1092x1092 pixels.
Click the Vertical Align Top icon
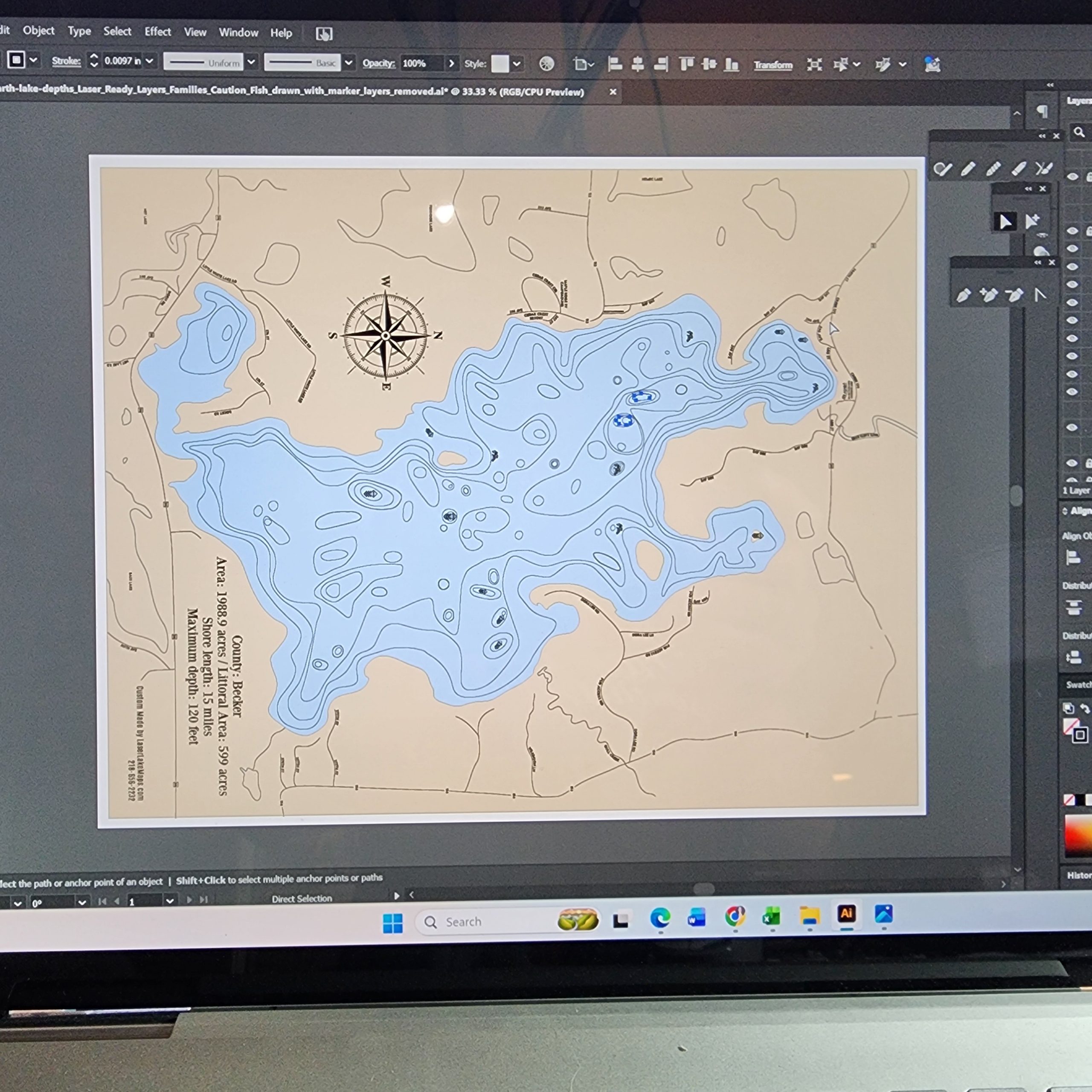tap(686, 64)
